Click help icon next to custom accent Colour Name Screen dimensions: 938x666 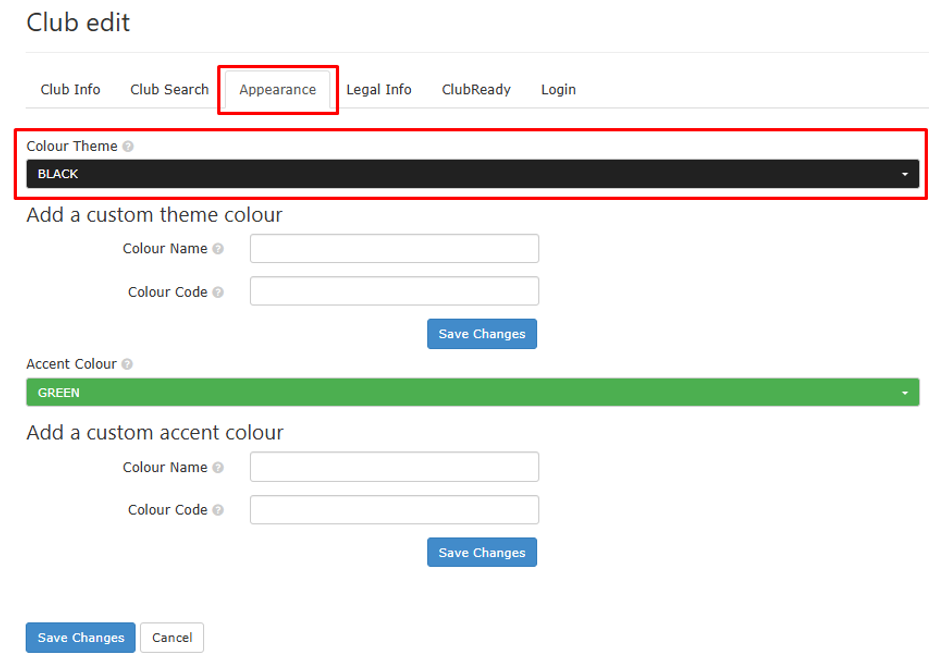click(x=218, y=468)
